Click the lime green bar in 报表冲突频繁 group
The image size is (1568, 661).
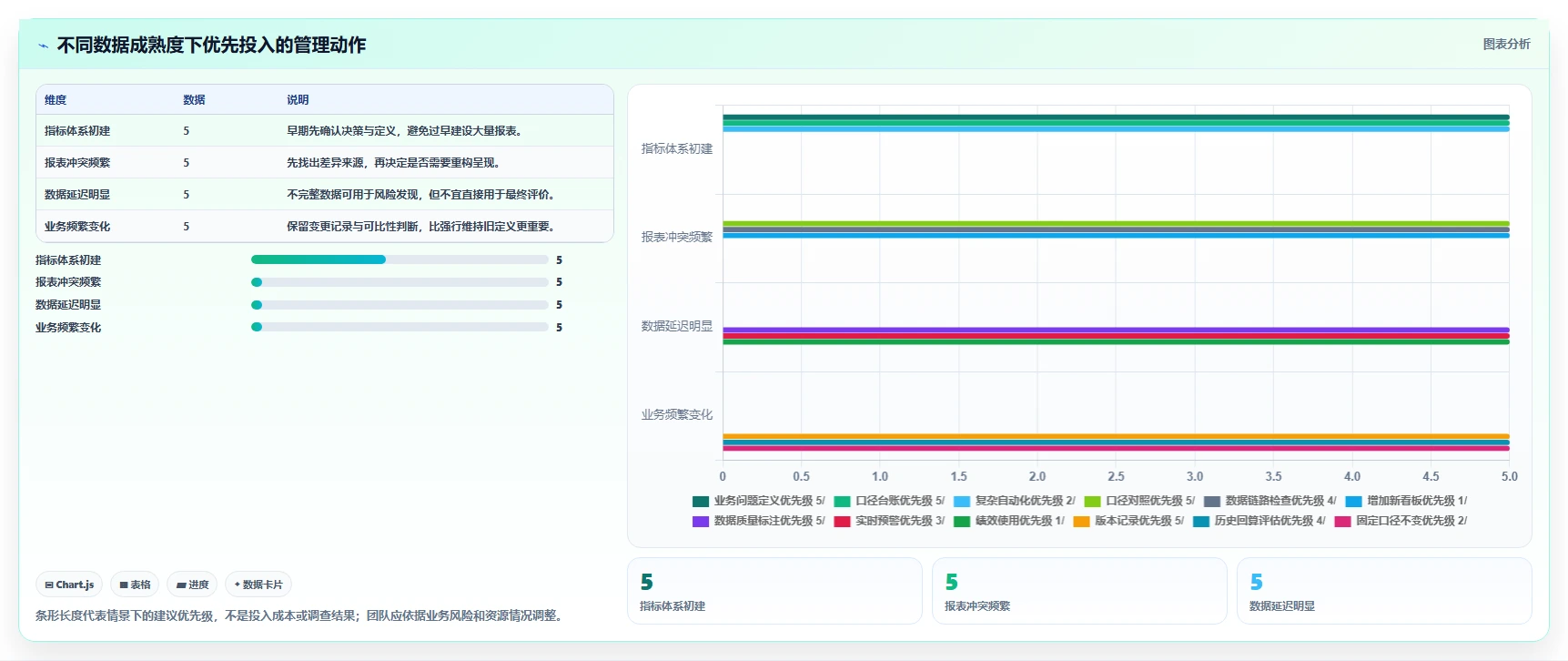point(1116,224)
